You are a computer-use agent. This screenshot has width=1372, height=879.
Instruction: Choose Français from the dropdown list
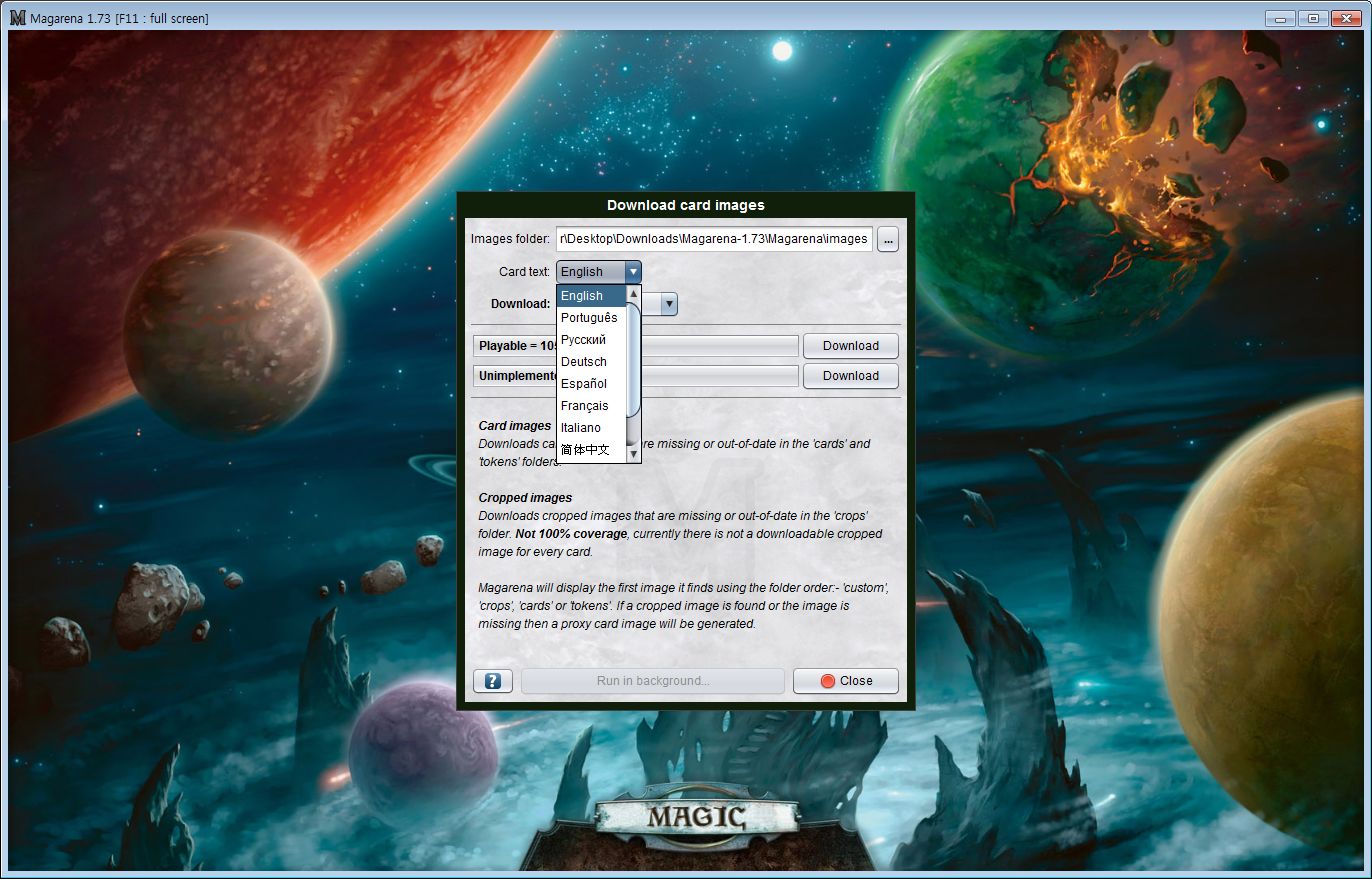pyautogui.click(x=590, y=406)
